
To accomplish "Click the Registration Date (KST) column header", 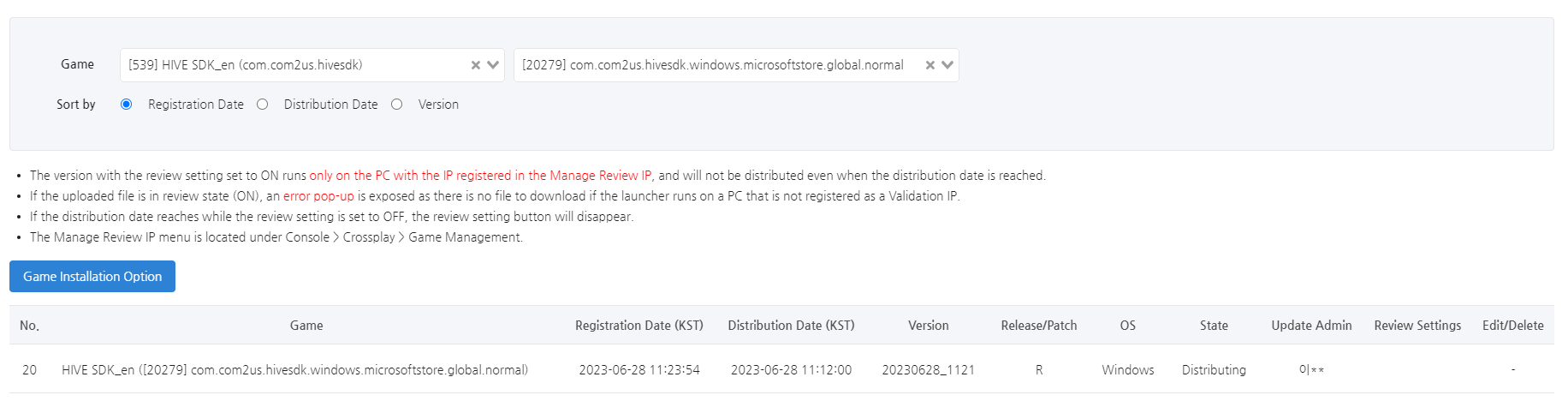I will 639,326.
